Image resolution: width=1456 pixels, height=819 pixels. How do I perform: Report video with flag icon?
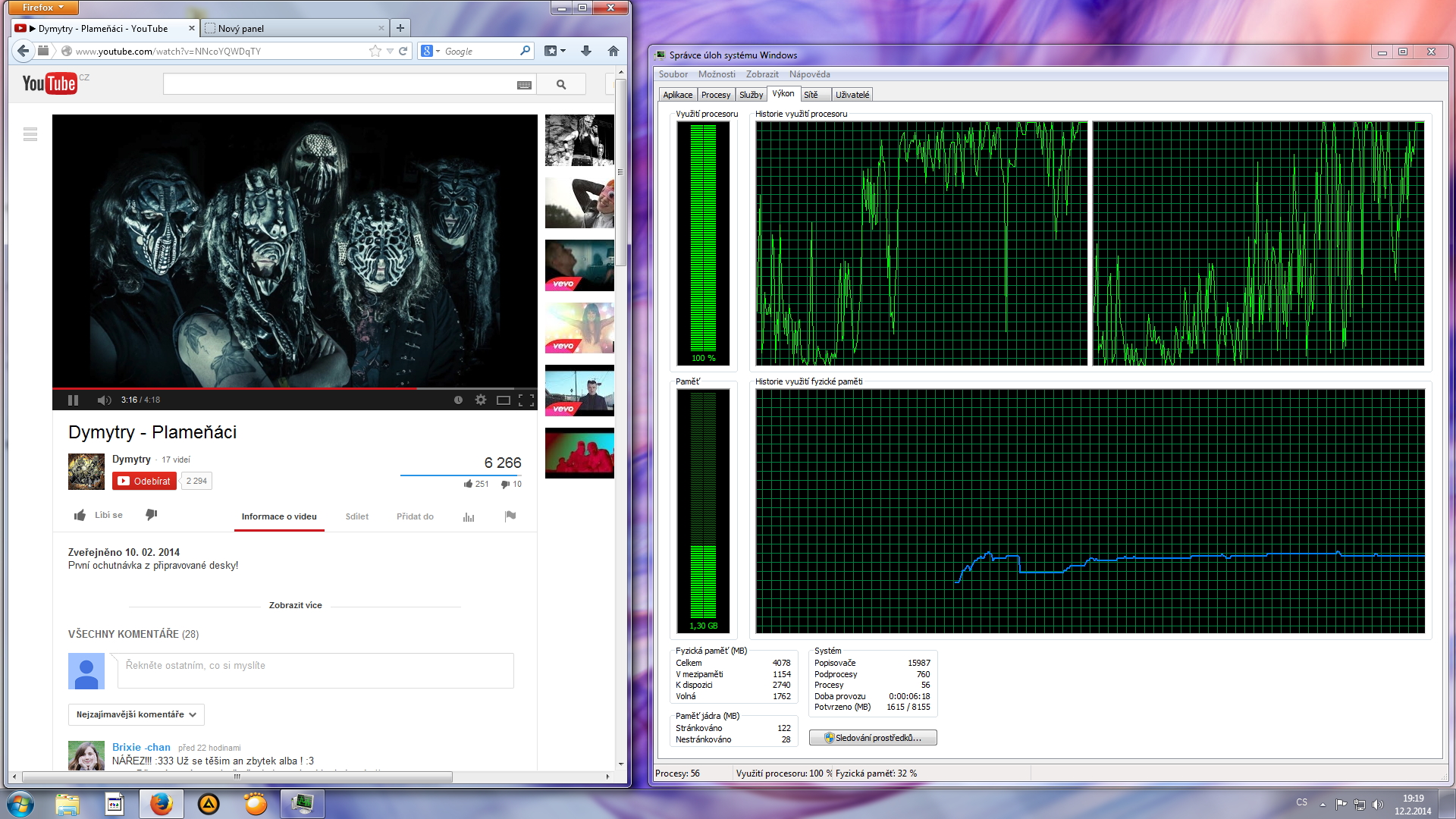pos(510,516)
